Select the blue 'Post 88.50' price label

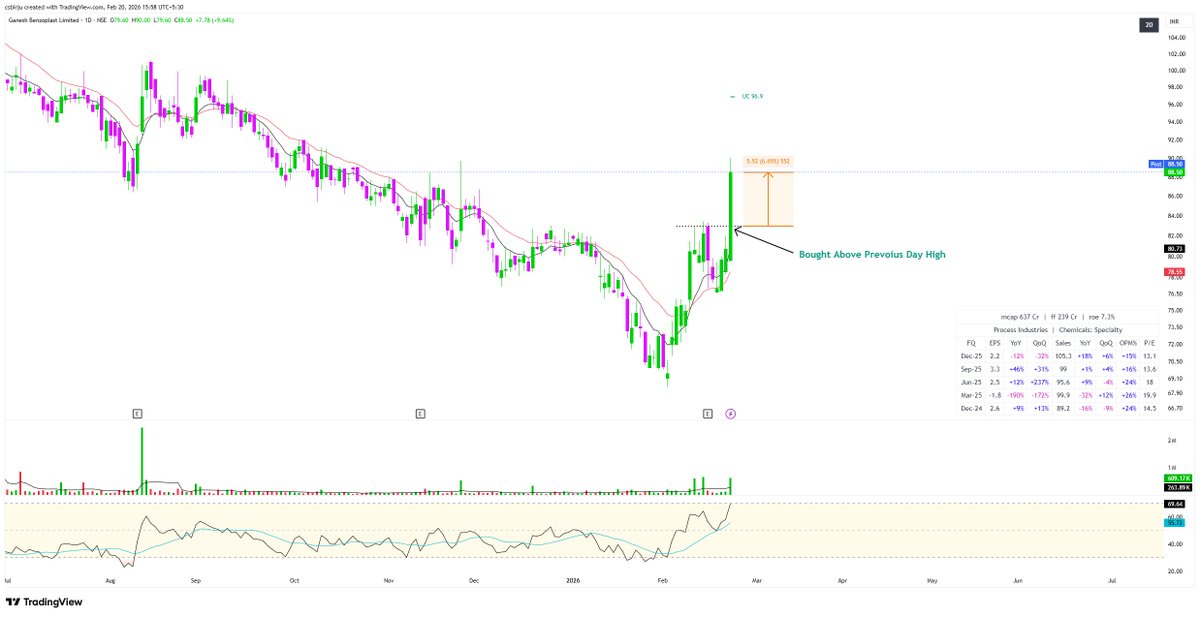point(1165,163)
